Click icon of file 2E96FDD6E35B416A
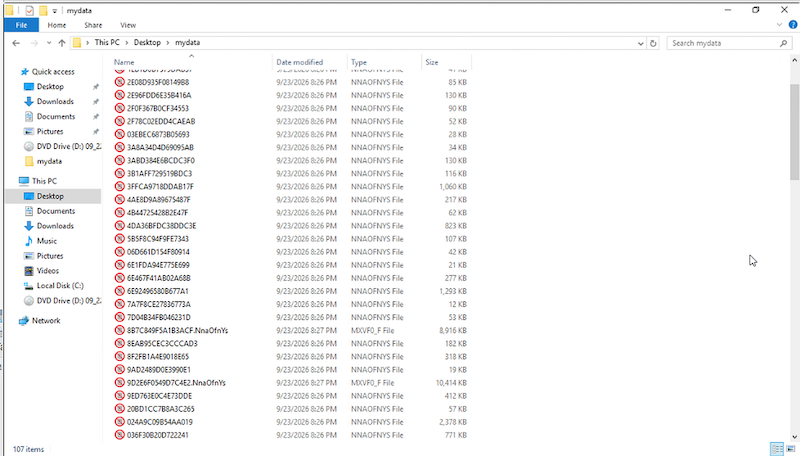 pos(119,95)
